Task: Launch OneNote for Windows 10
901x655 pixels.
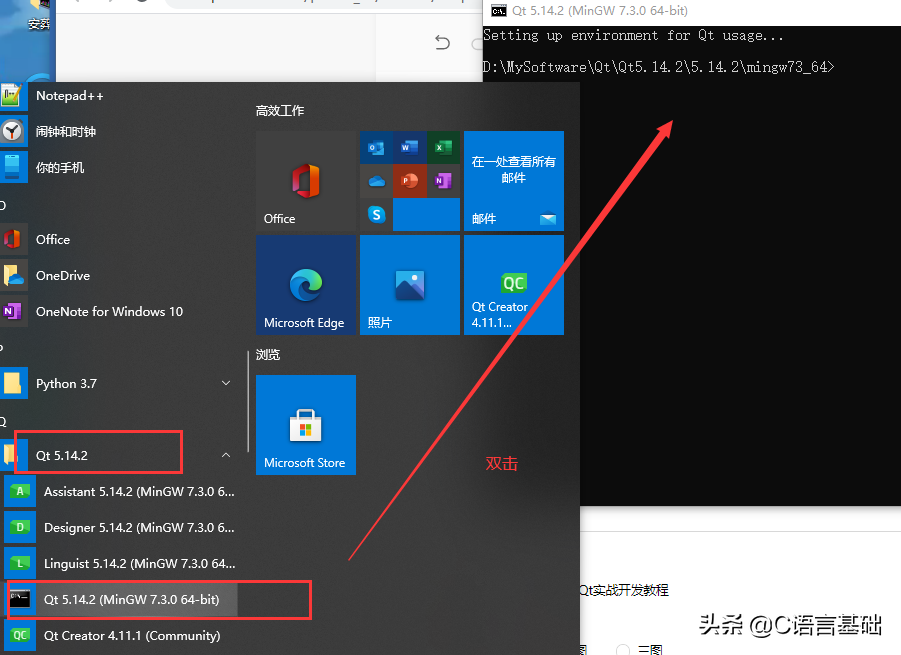Action: pyautogui.click(x=118, y=311)
